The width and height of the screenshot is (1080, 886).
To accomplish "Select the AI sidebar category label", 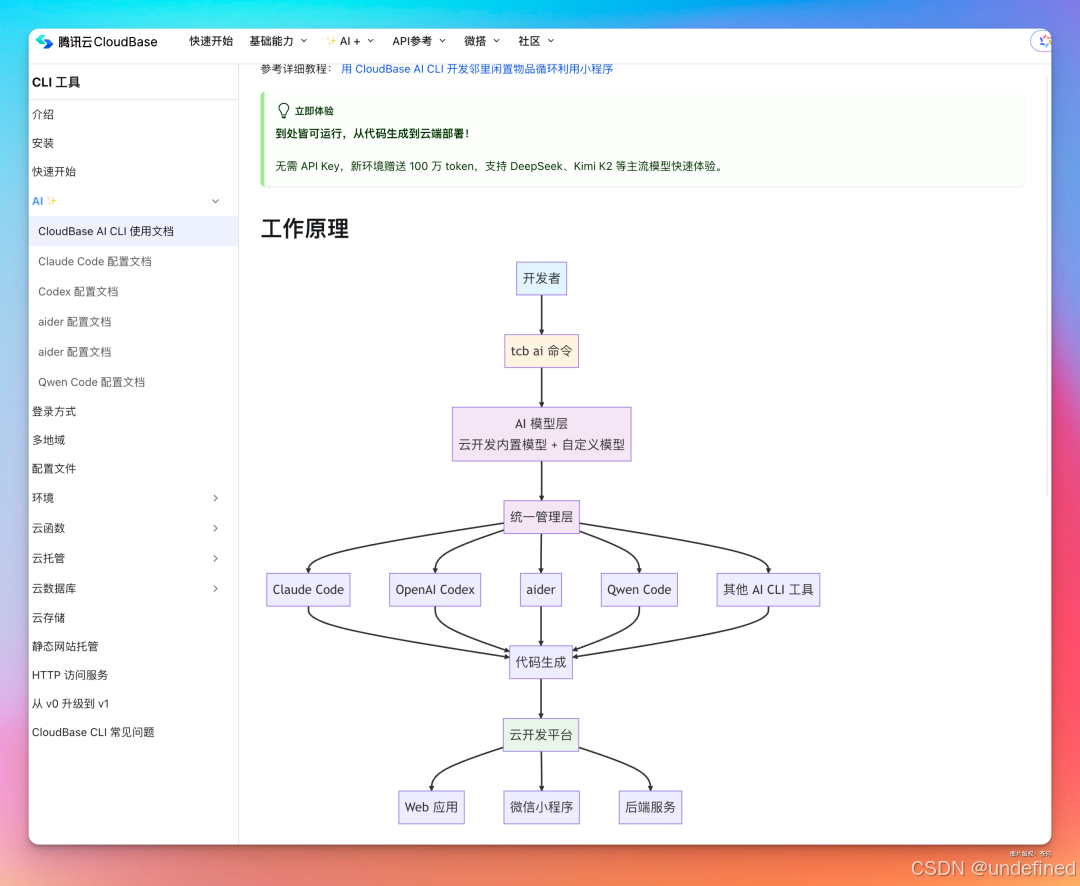I will tap(44, 201).
